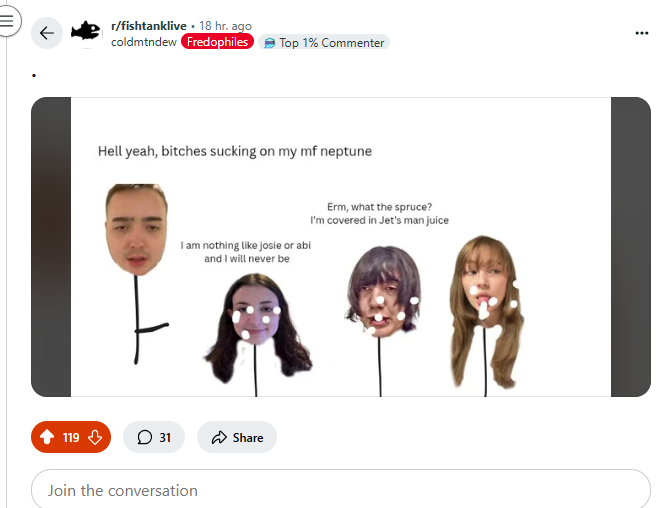Open the 31 comments
The height and width of the screenshot is (508, 668).
click(154, 437)
